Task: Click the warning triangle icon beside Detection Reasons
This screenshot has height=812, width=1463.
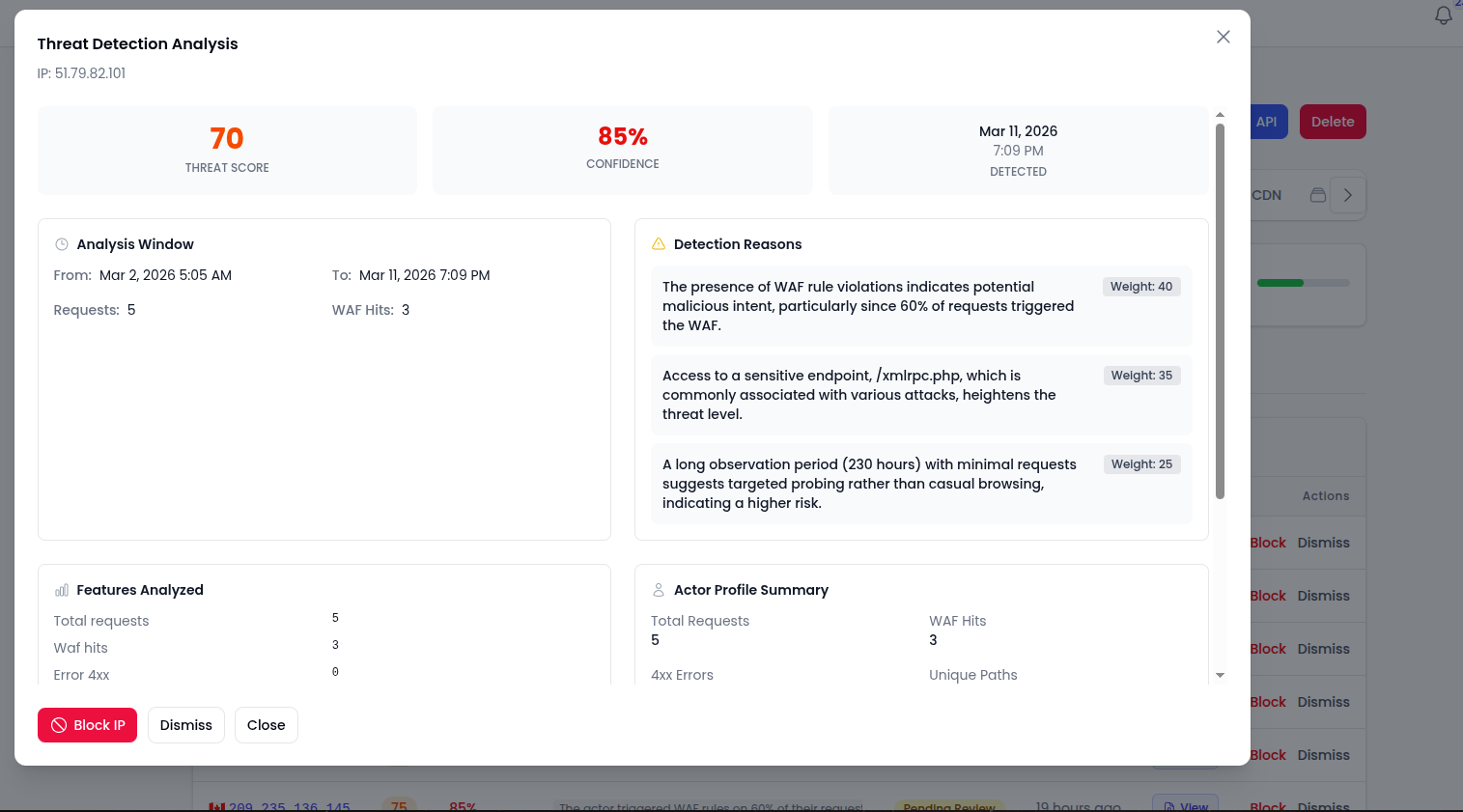Action: click(659, 244)
